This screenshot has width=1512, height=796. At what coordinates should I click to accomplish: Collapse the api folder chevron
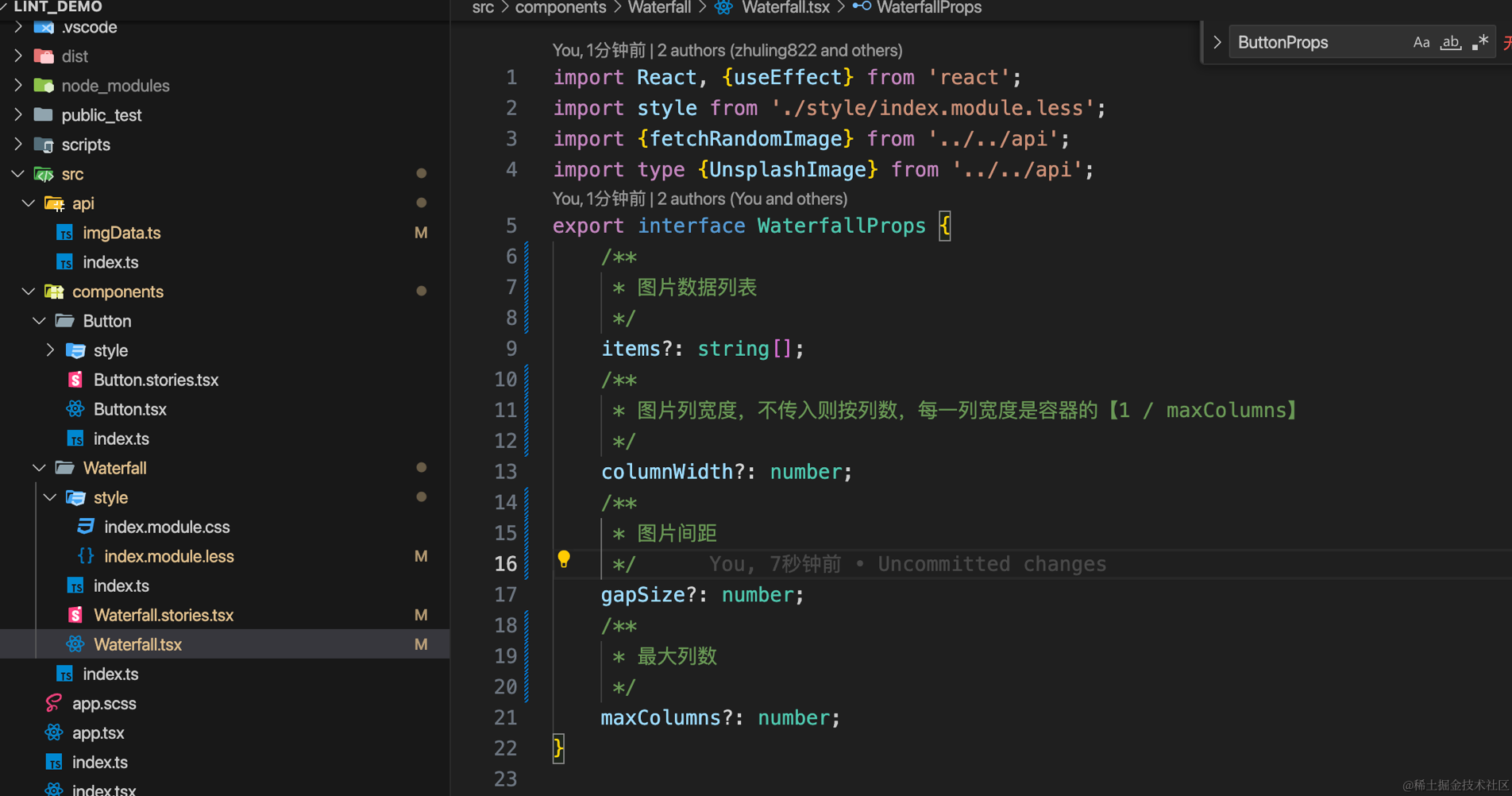[x=29, y=203]
